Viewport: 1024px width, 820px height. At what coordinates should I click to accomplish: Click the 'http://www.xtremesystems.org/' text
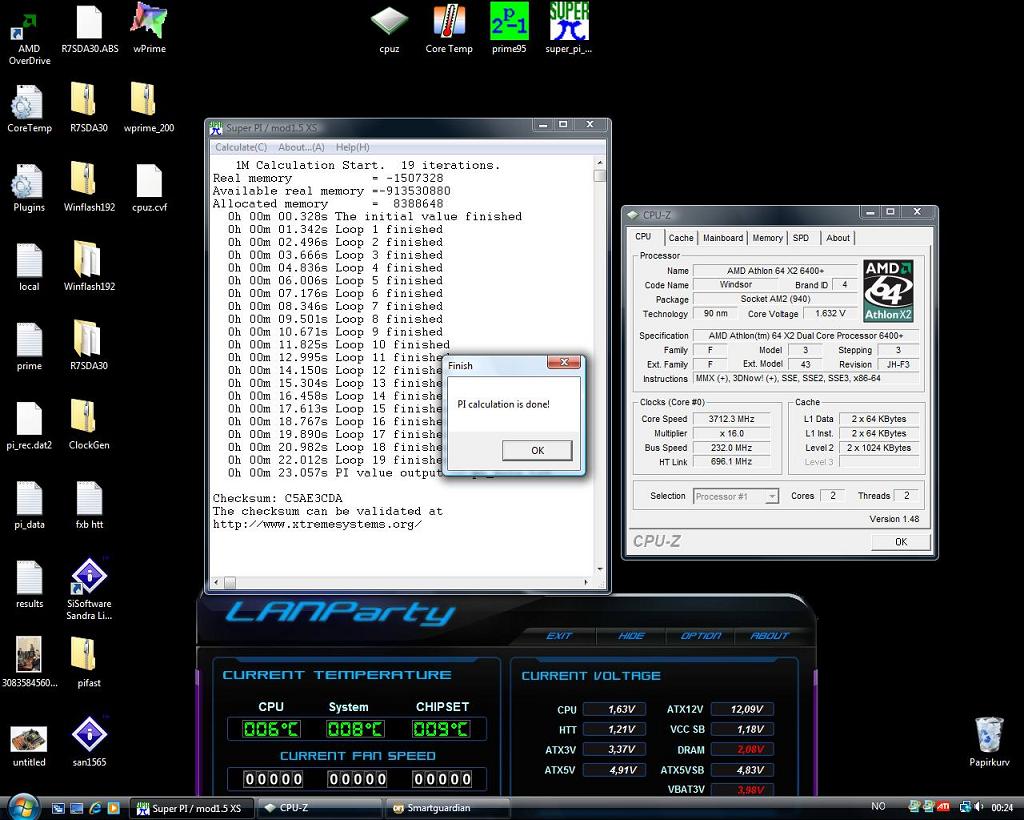coord(317,524)
